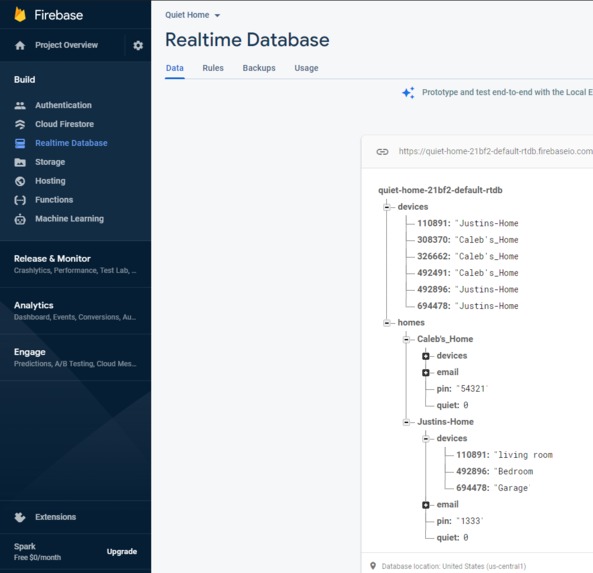Viewport: 593px width, 573px height.
Task: Expand email under Caleb's_Home
Action: click(425, 373)
